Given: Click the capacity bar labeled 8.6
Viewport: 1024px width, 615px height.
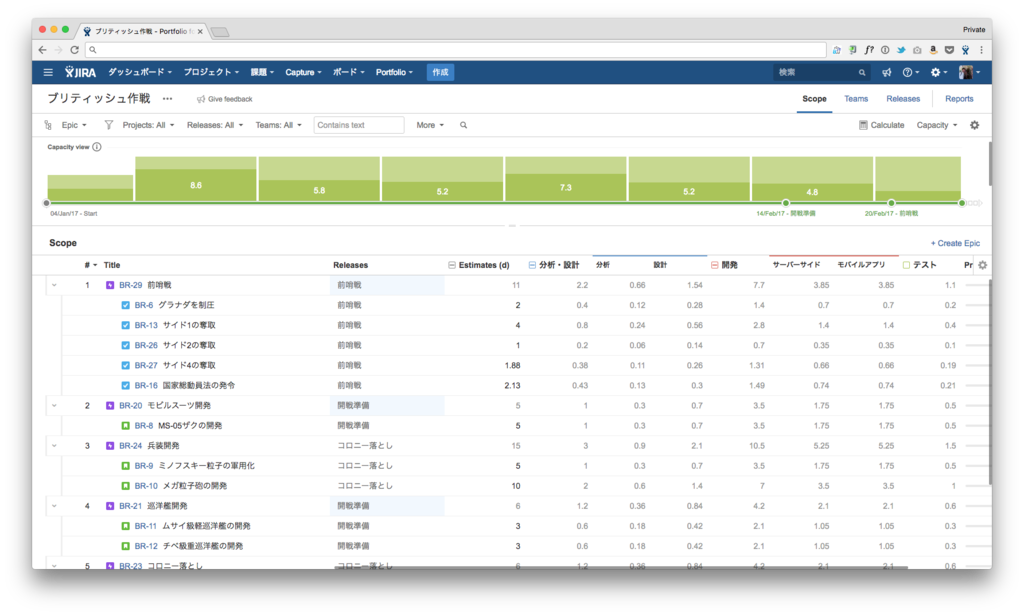Looking at the screenshot, I should tap(196, 179).
